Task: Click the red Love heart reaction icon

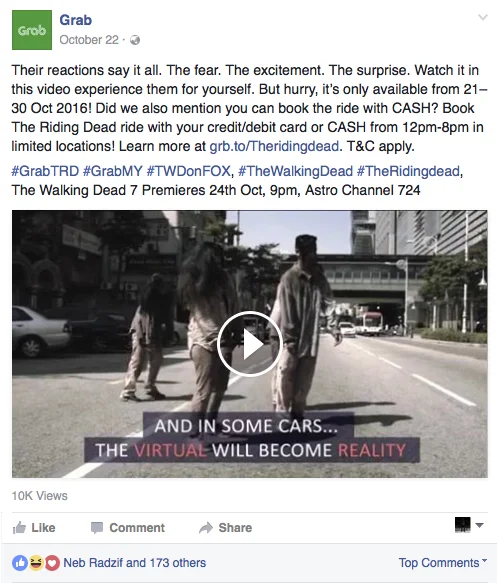Action: coord(52,563)
